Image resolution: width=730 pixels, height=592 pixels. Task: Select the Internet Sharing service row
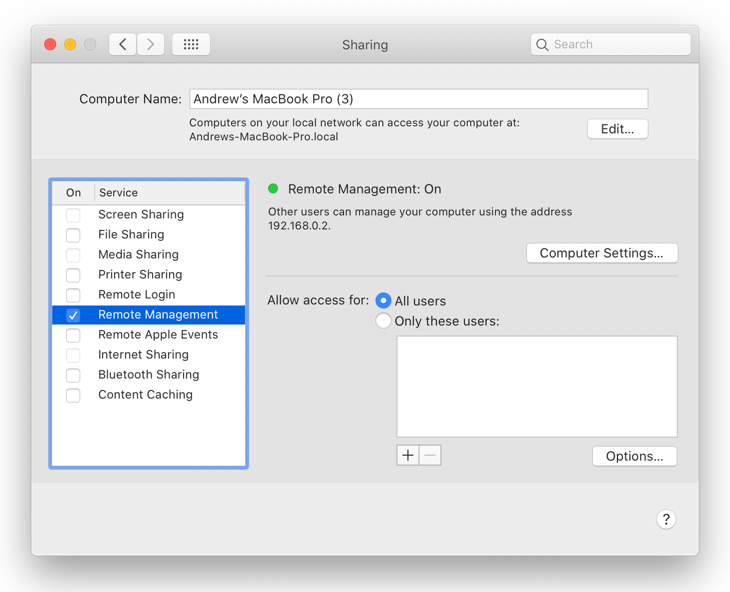click(149, 355)
